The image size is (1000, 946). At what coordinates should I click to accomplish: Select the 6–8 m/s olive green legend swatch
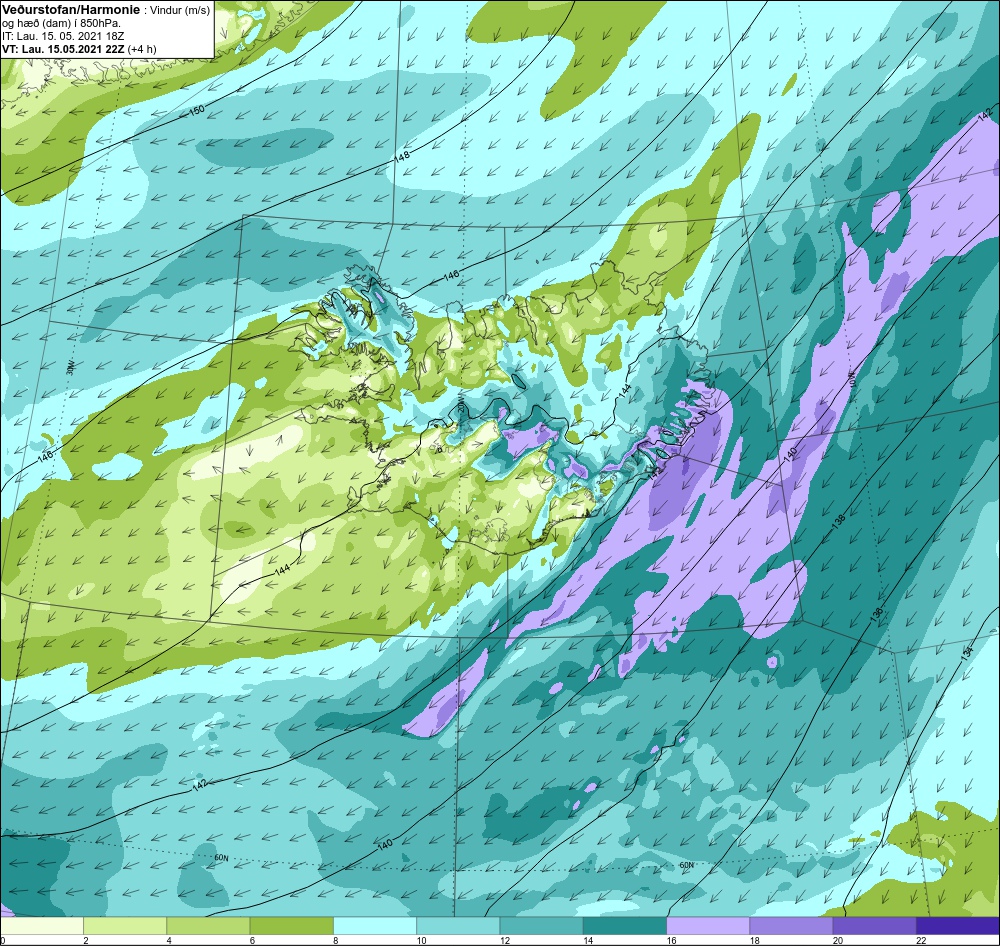pos(291,925)
